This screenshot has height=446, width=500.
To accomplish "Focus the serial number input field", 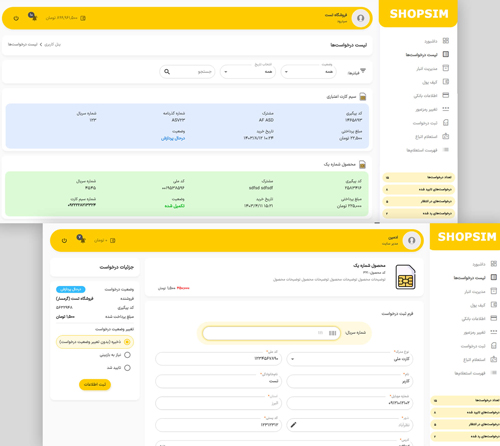I will (x=271, y=333).
